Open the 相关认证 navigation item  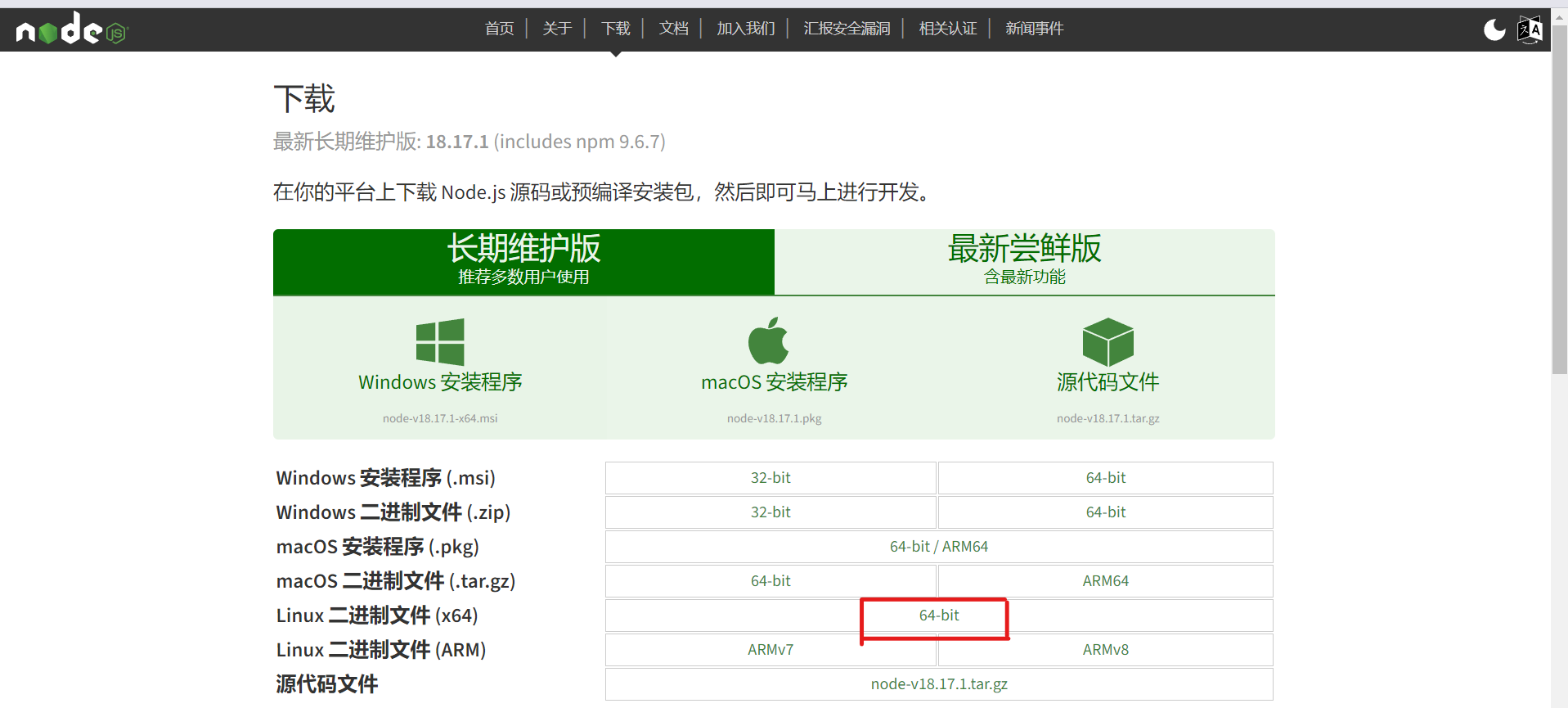pyautogui.click(x=948, y=29)
